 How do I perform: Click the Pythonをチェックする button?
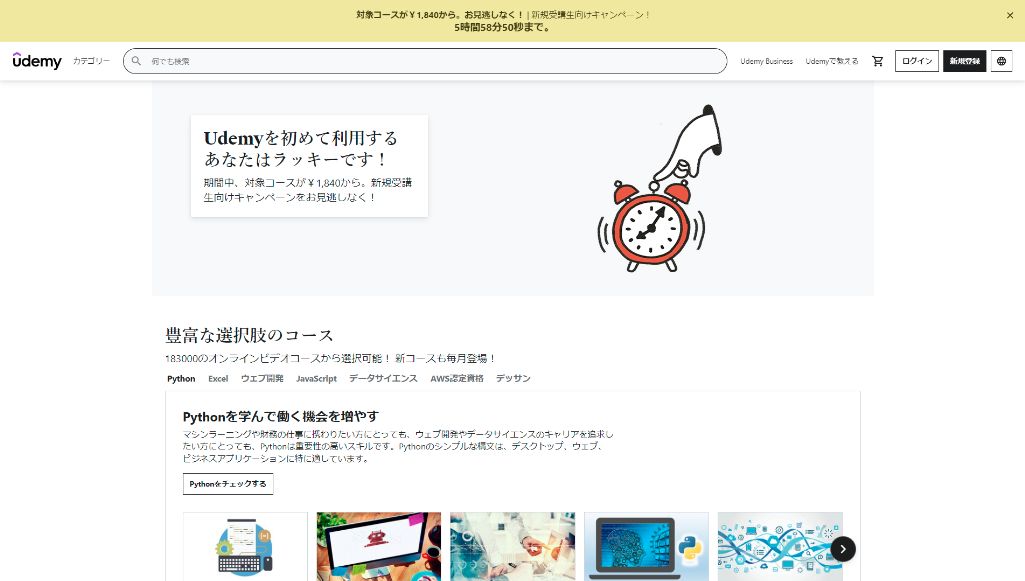228,484
